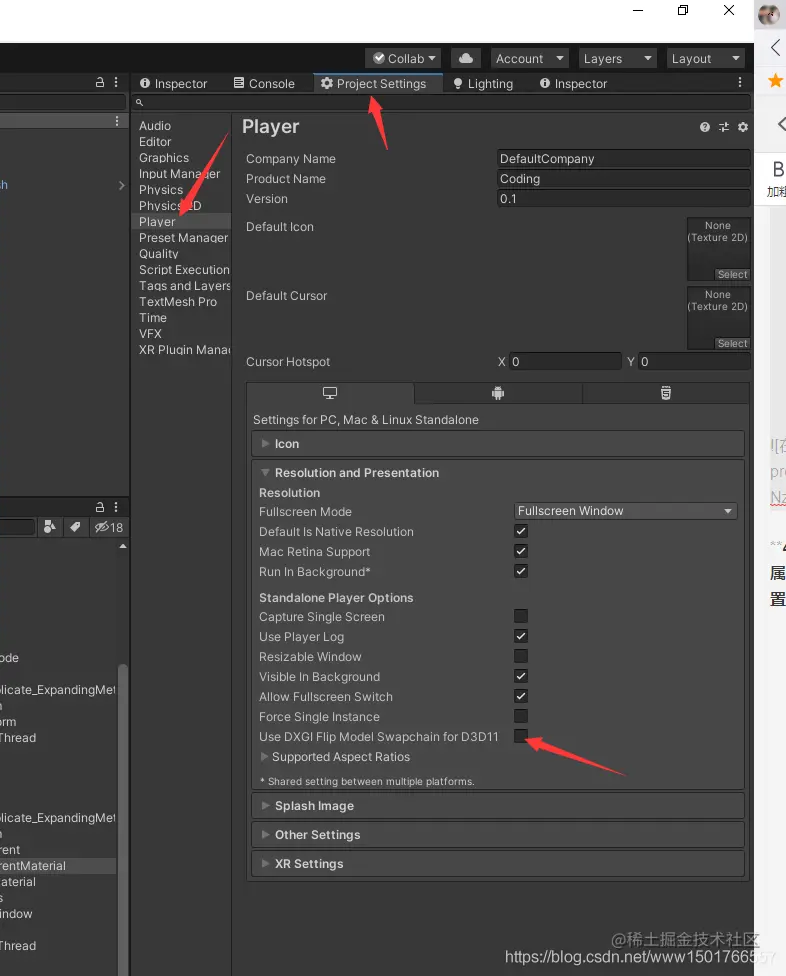Select Quality in settings list
The image size is (786, 976).
[159, 254]
